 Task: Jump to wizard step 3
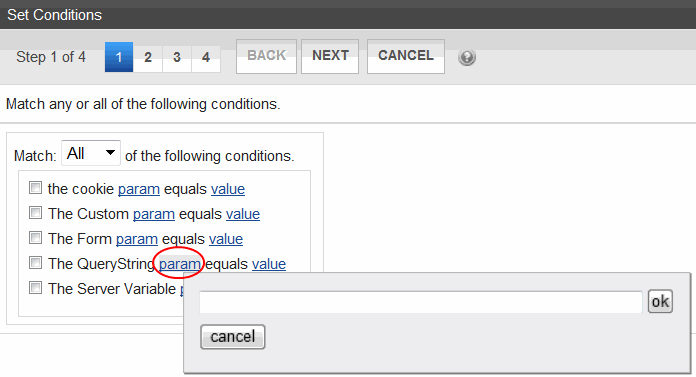click(177, 57)
